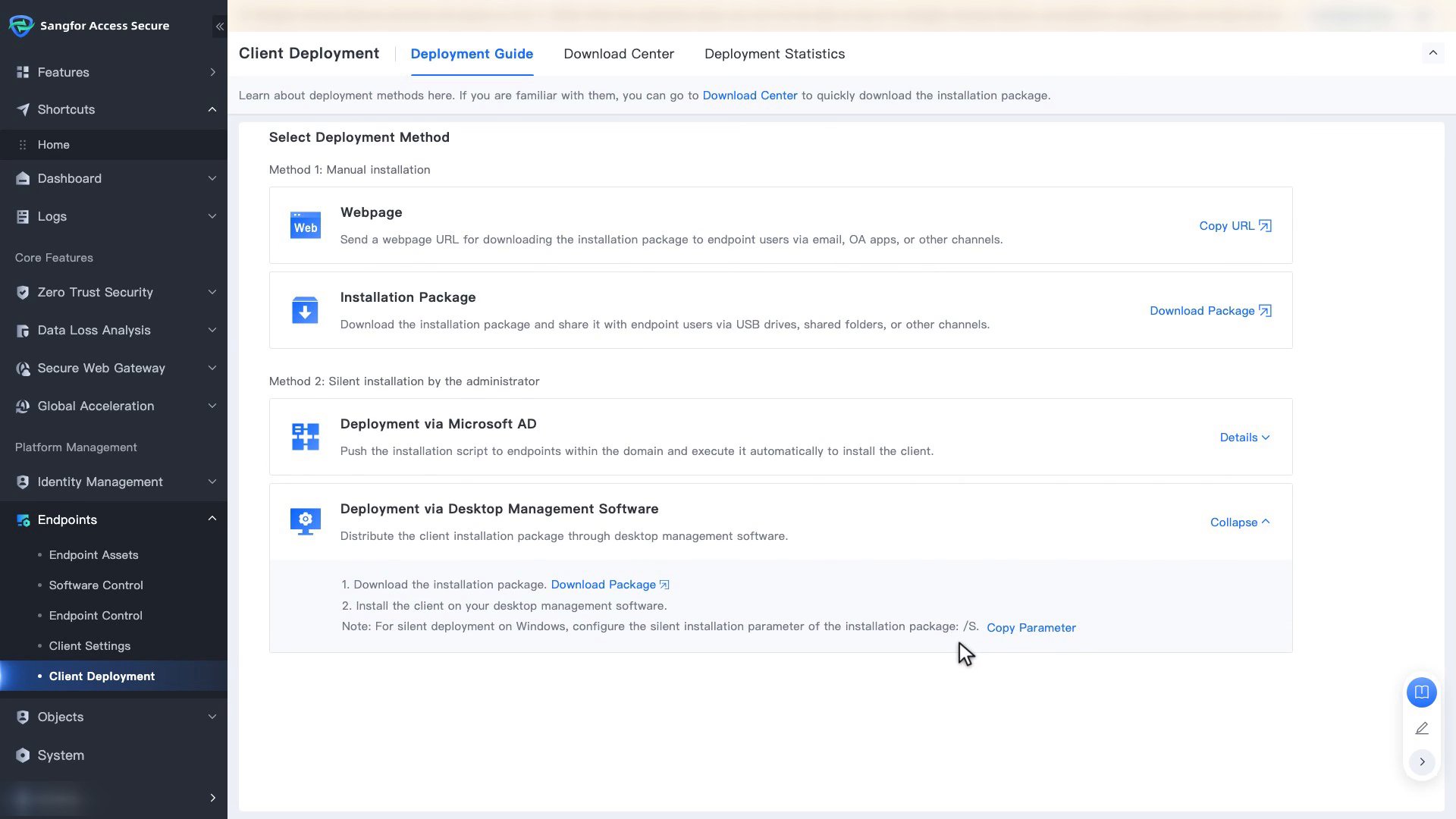The height and width of the screenshot is (819, 1456).
Task: Collapse the Shortcuts section chevron
Action: (212, 109)
